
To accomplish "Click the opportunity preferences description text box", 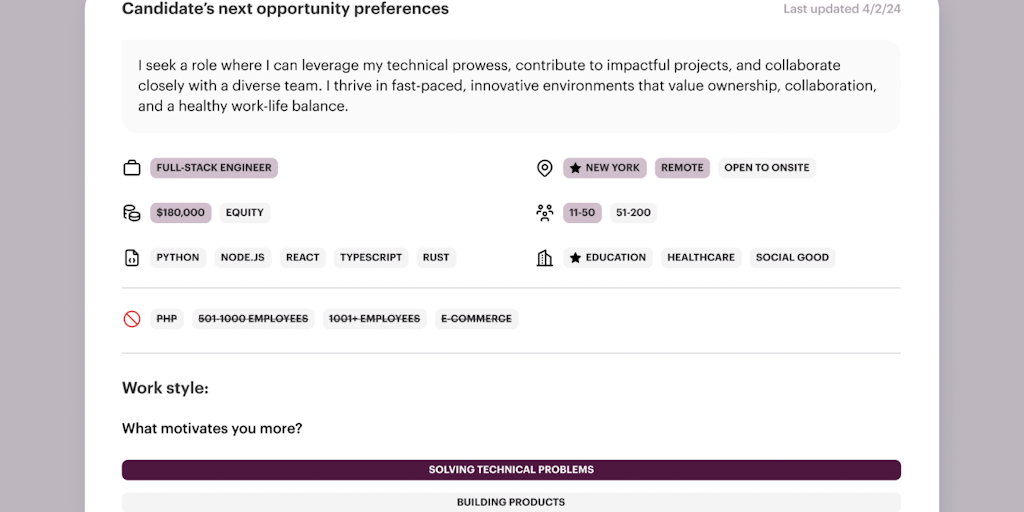I will (x=511, y=86).
